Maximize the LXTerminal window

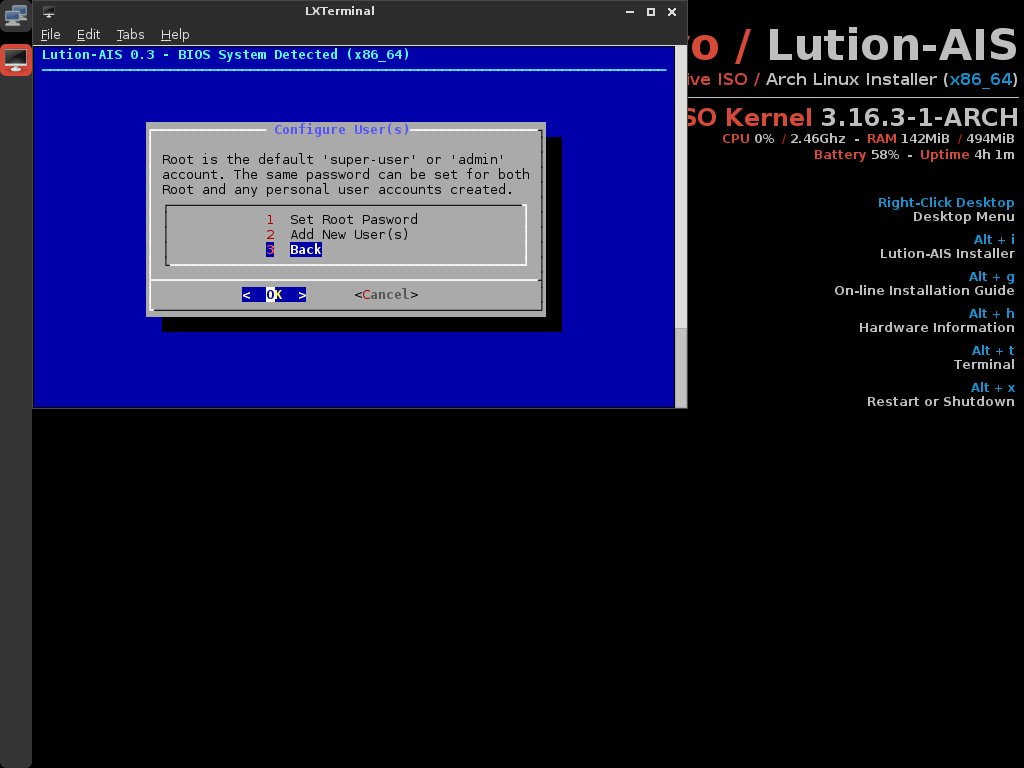tap(650, 12)
